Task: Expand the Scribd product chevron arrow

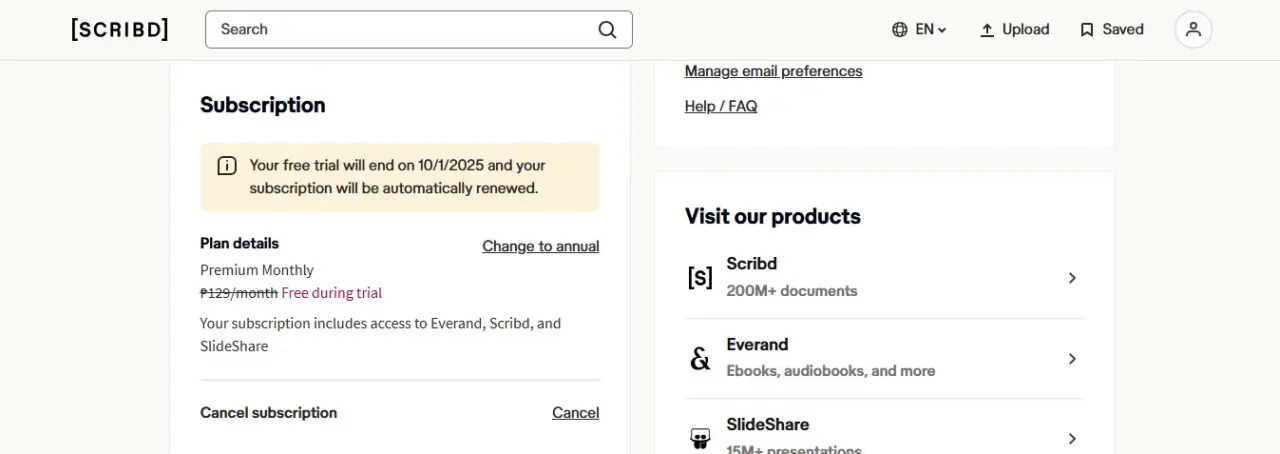Action: pyautogui.click(x=1072, y=278)
